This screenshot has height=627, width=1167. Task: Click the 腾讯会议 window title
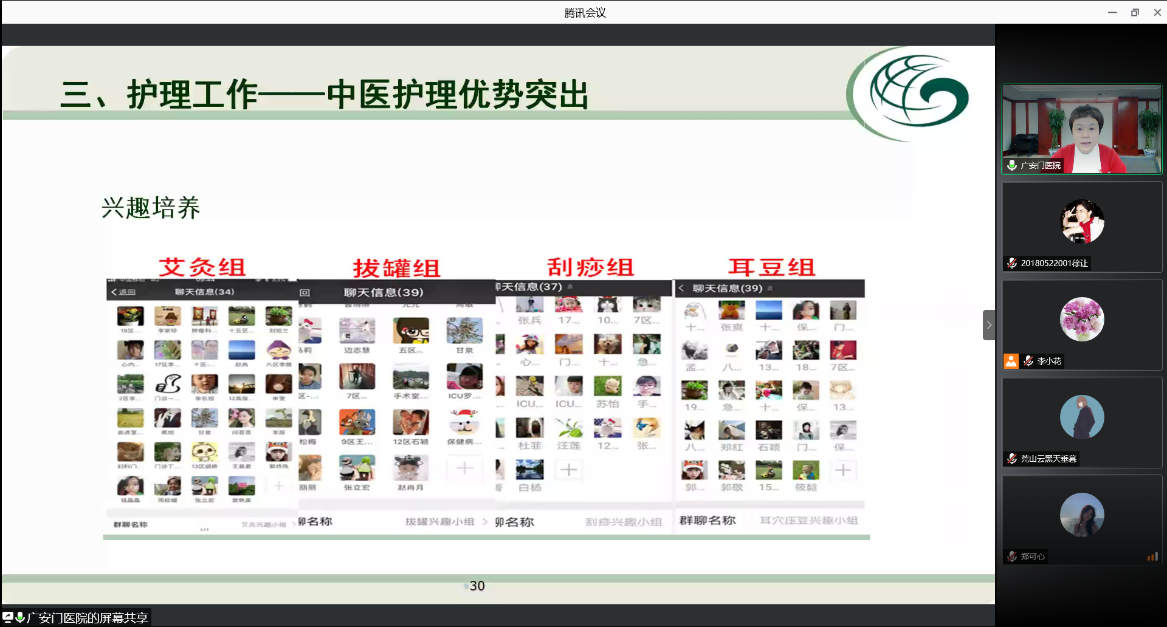click(585, 12)
